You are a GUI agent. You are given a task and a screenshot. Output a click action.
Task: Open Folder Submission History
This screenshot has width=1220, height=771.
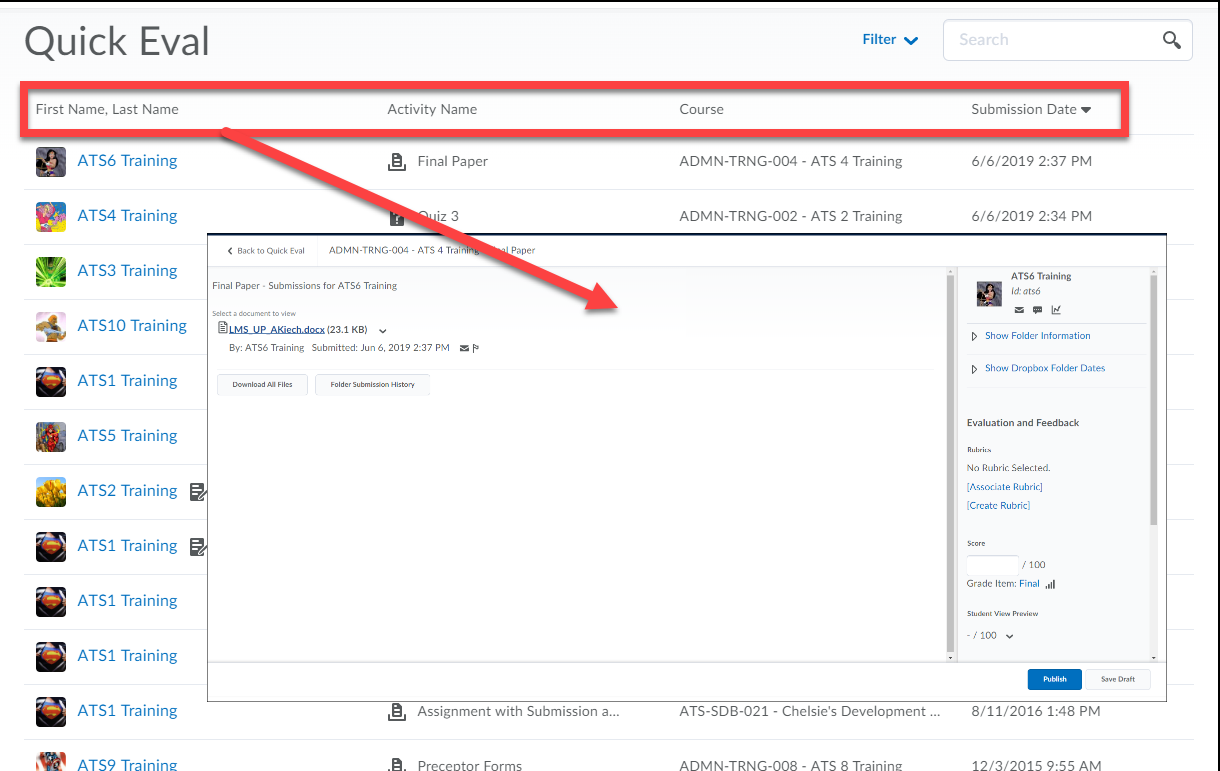372,384
